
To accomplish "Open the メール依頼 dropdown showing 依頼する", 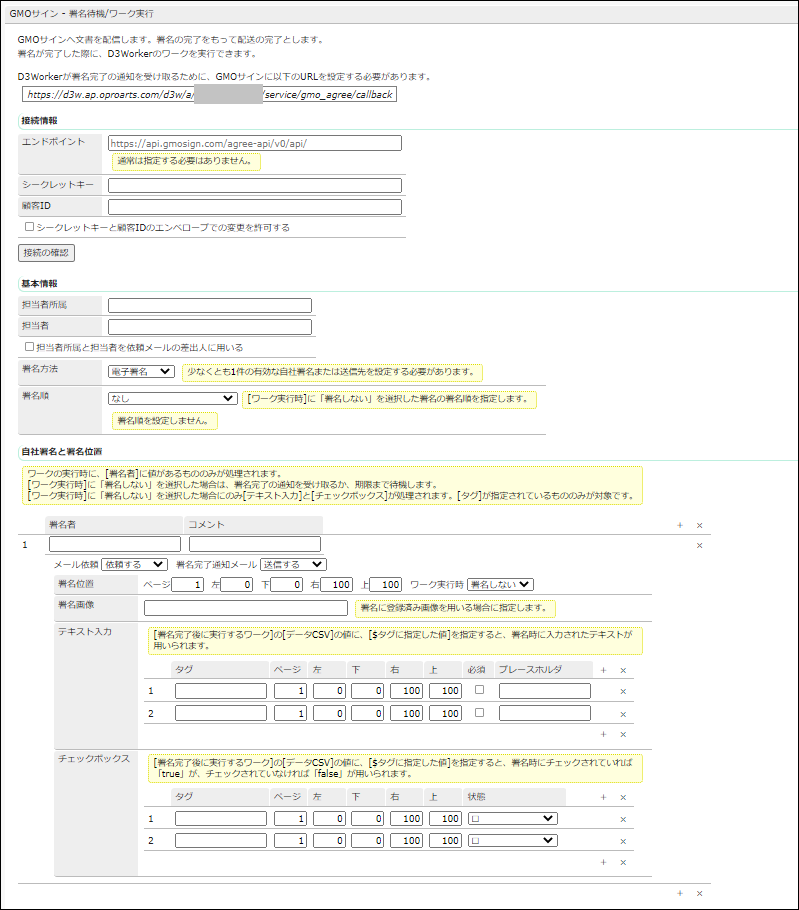I will pos(135,564).
